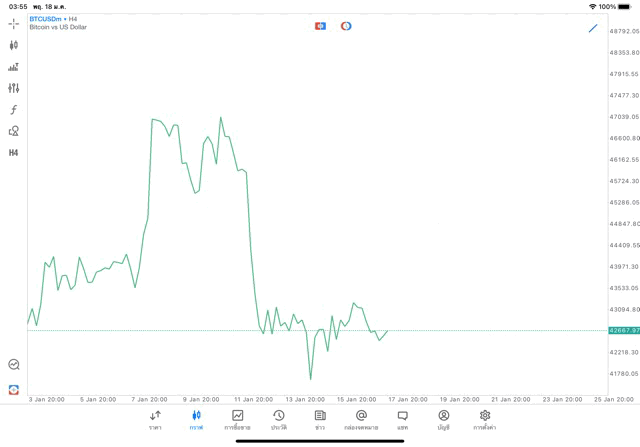Go to the ประวัติ history tab
Screen dimensions: 640x447
click(279, 420)
